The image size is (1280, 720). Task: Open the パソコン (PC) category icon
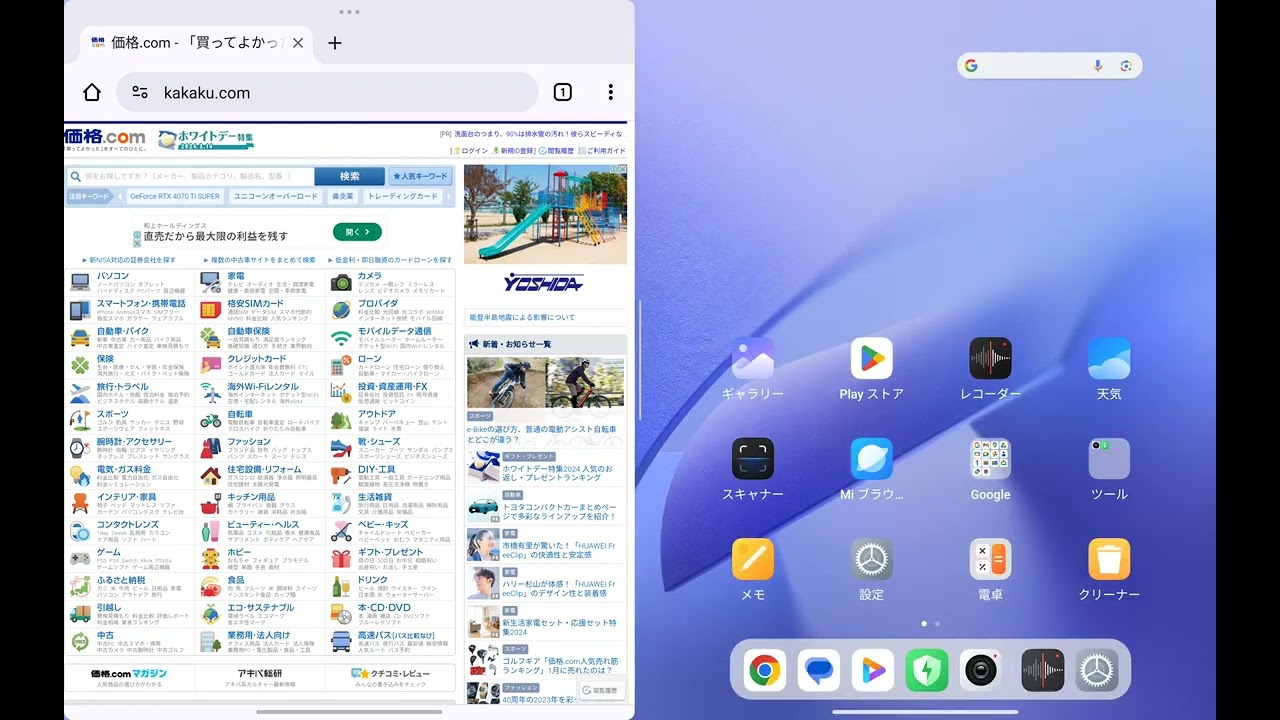tap(80, 282)
